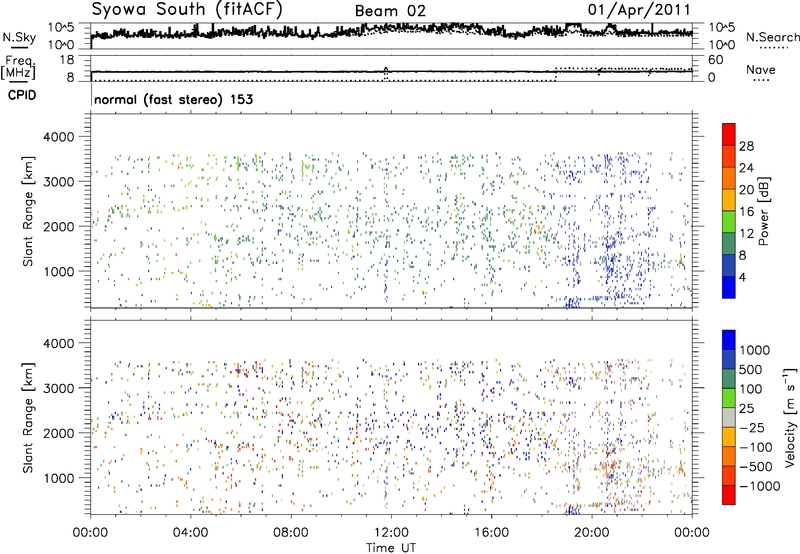Pick the teal 8–12 dB power swatch
This screenshot has height=554, width=800.
point(729,244)
